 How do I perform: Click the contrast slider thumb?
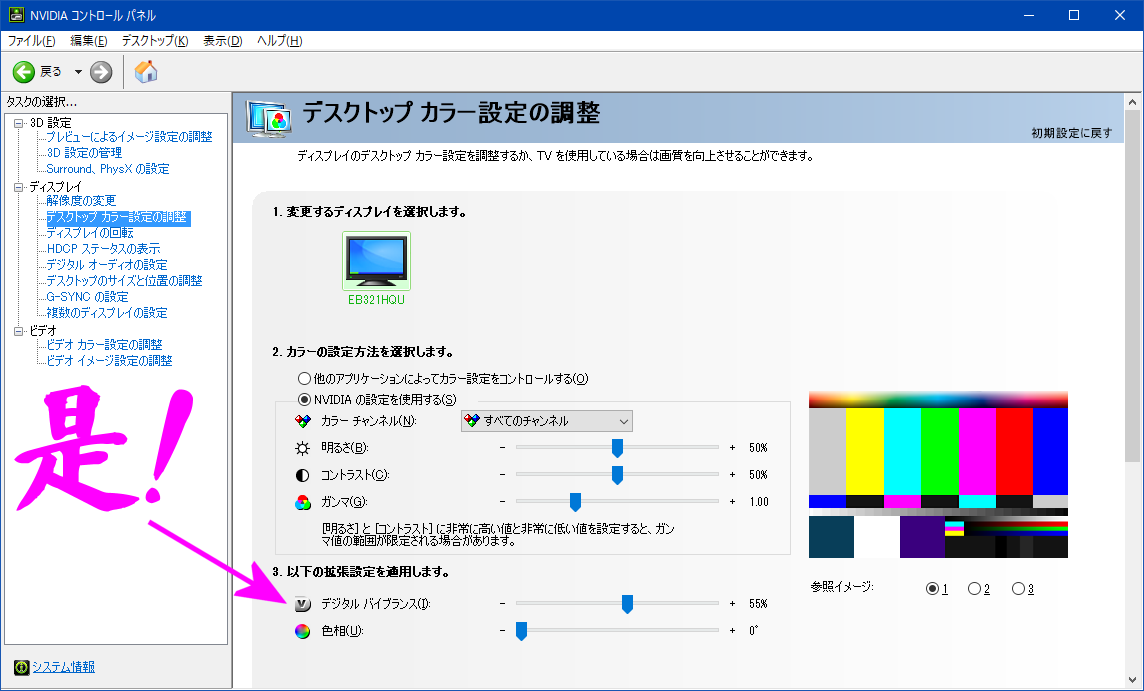[617, 475]
